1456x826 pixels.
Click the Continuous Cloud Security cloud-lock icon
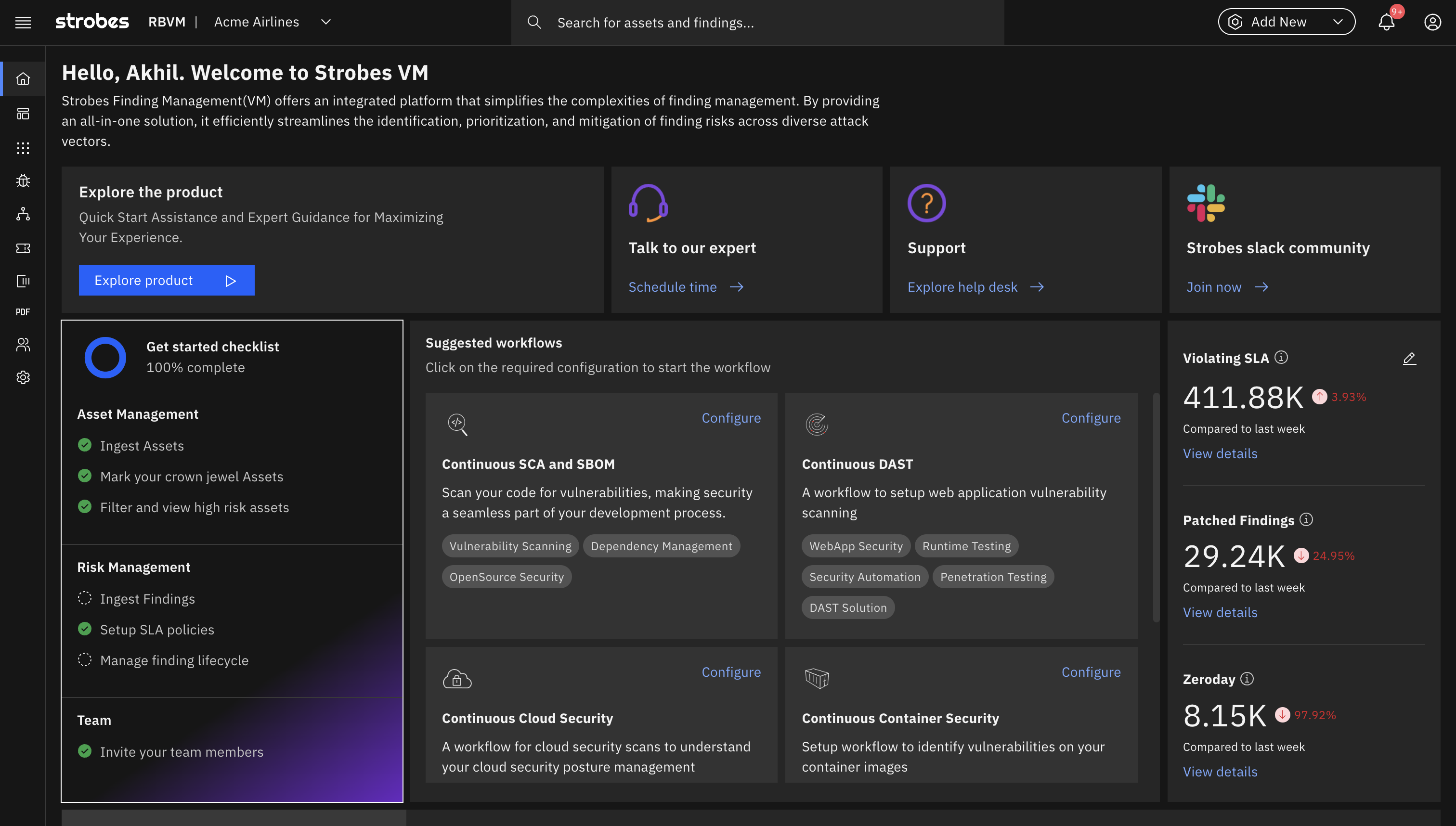[x=457, y=679]
